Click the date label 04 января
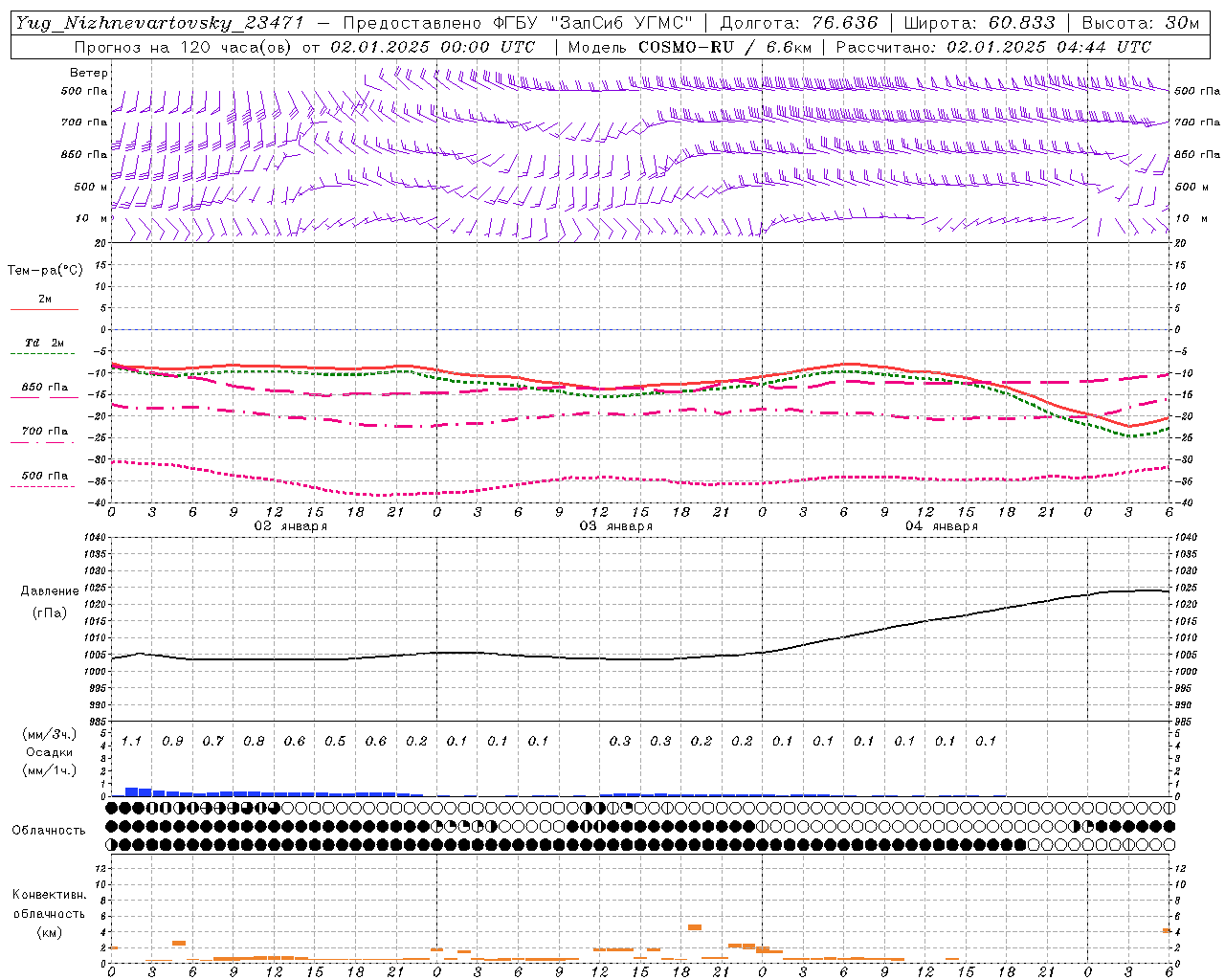 [x=942, y=525]
